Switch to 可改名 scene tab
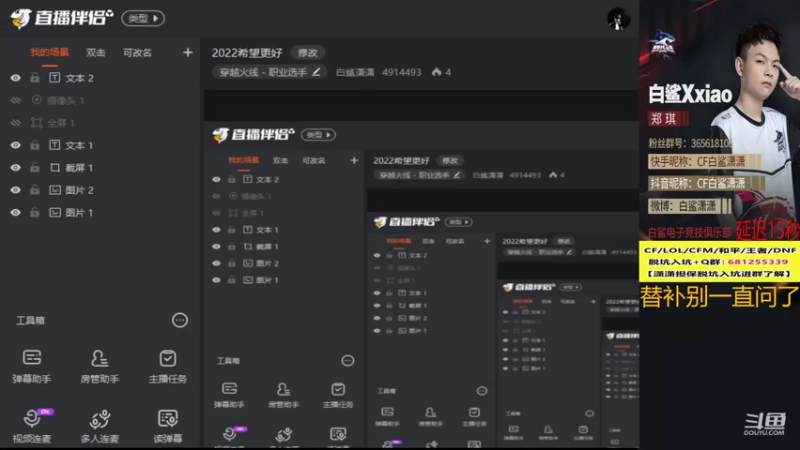The height and width of the screenshot is (450, 800). (137, 53)
